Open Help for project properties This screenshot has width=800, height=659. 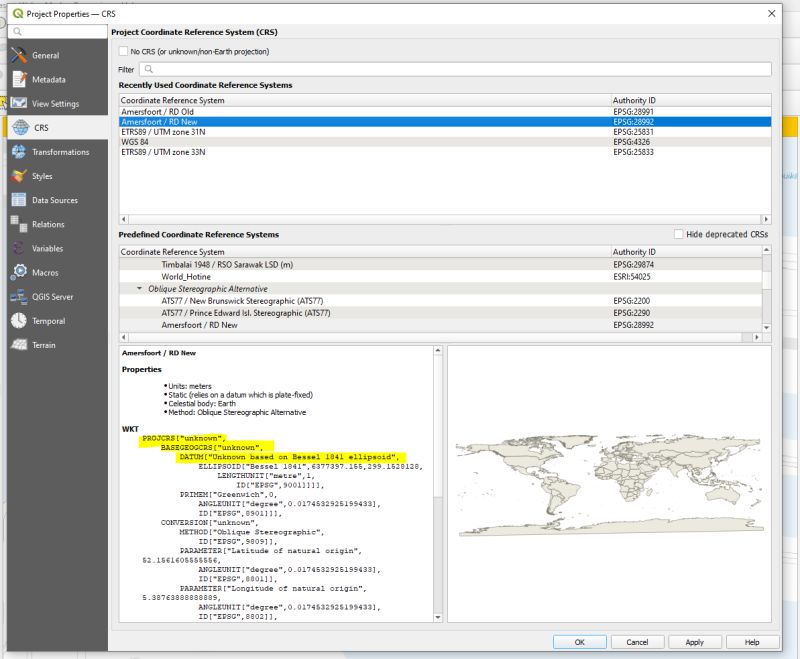pyautogui.click(x=752, y=642)
